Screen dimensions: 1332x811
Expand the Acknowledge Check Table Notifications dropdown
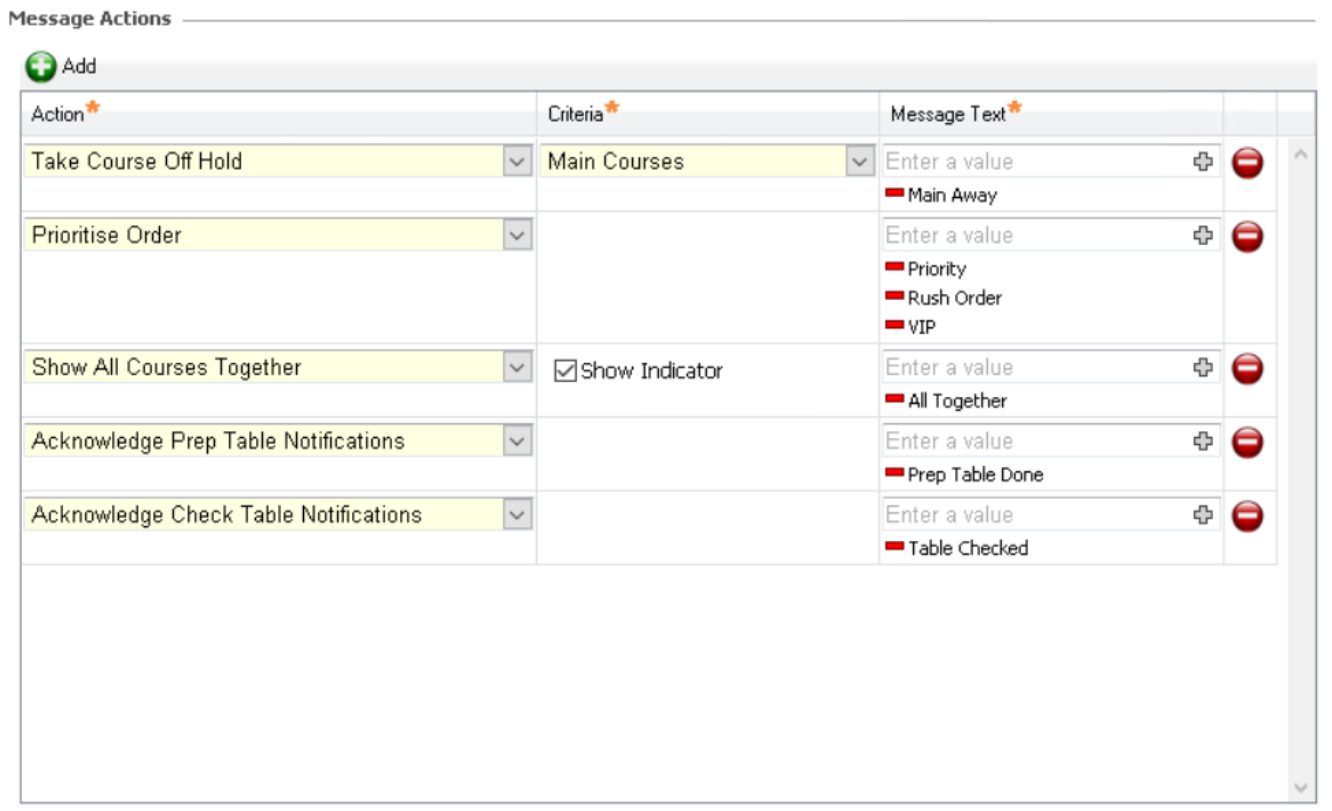[x=516, y=515]
